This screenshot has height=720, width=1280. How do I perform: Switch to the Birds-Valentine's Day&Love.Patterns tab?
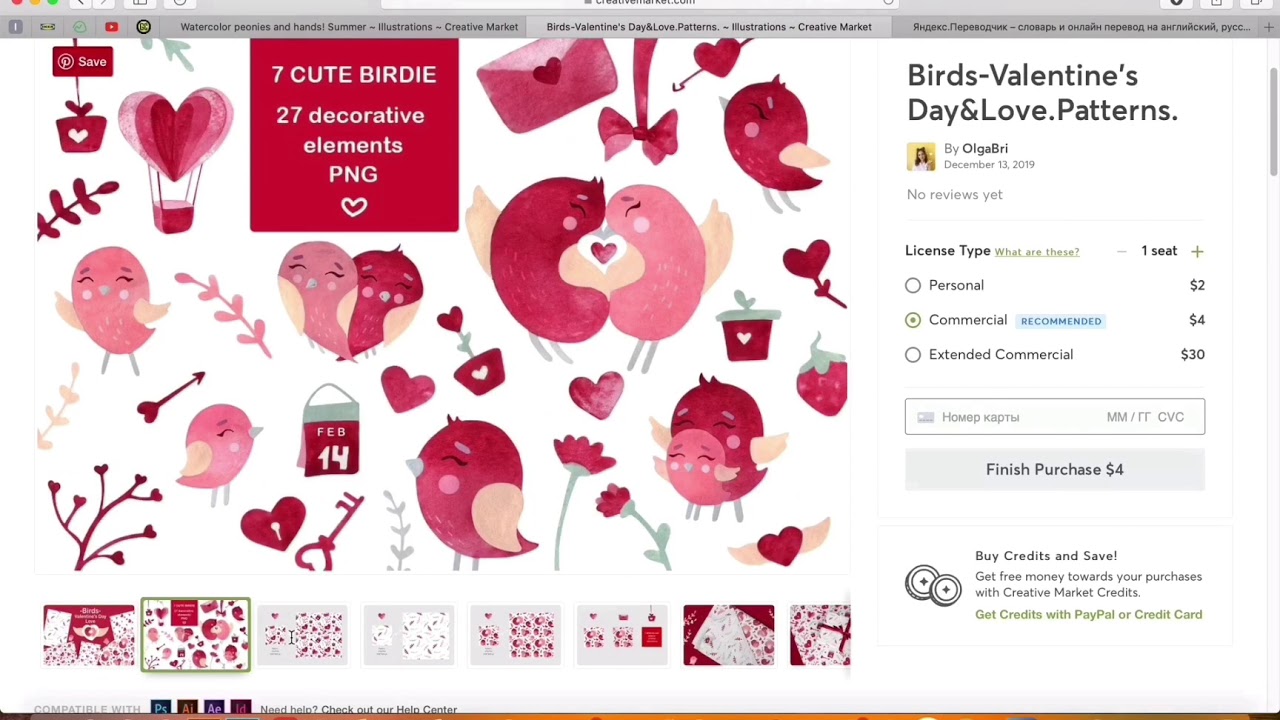tap(709, 27)
